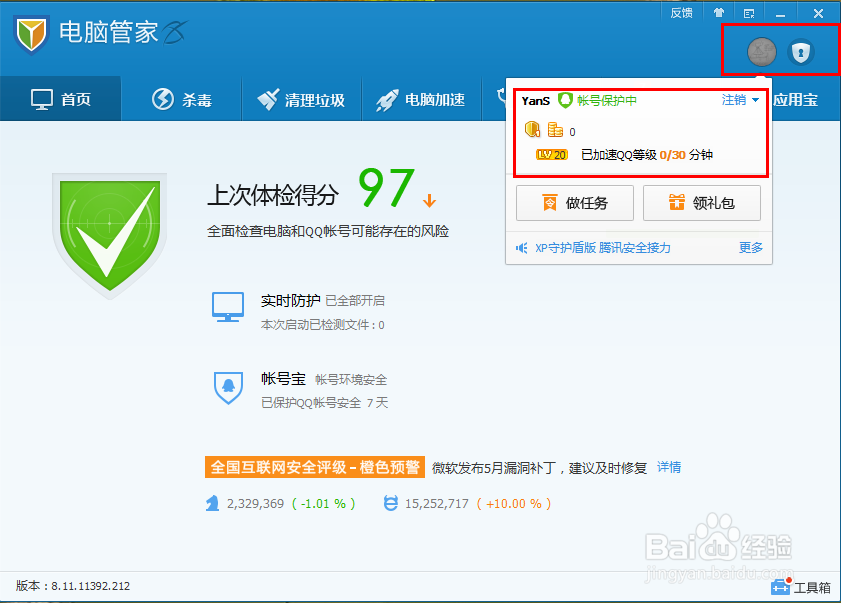The image size is (841, 603).
Task: Open 实时防护 已全部开启 entry
Action: coord(323,300)
